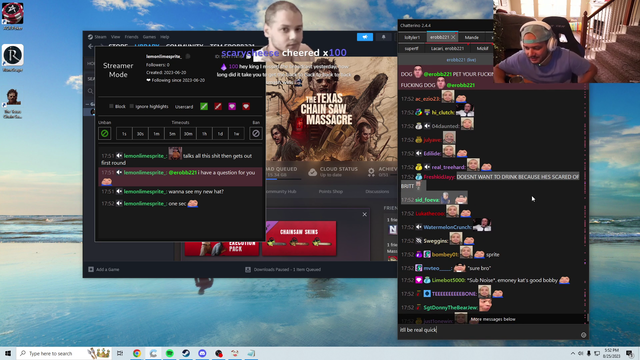Viewport: 640px width, 360px height.
Task: Select the supertf split tab
Action: (x=411, y=48)
